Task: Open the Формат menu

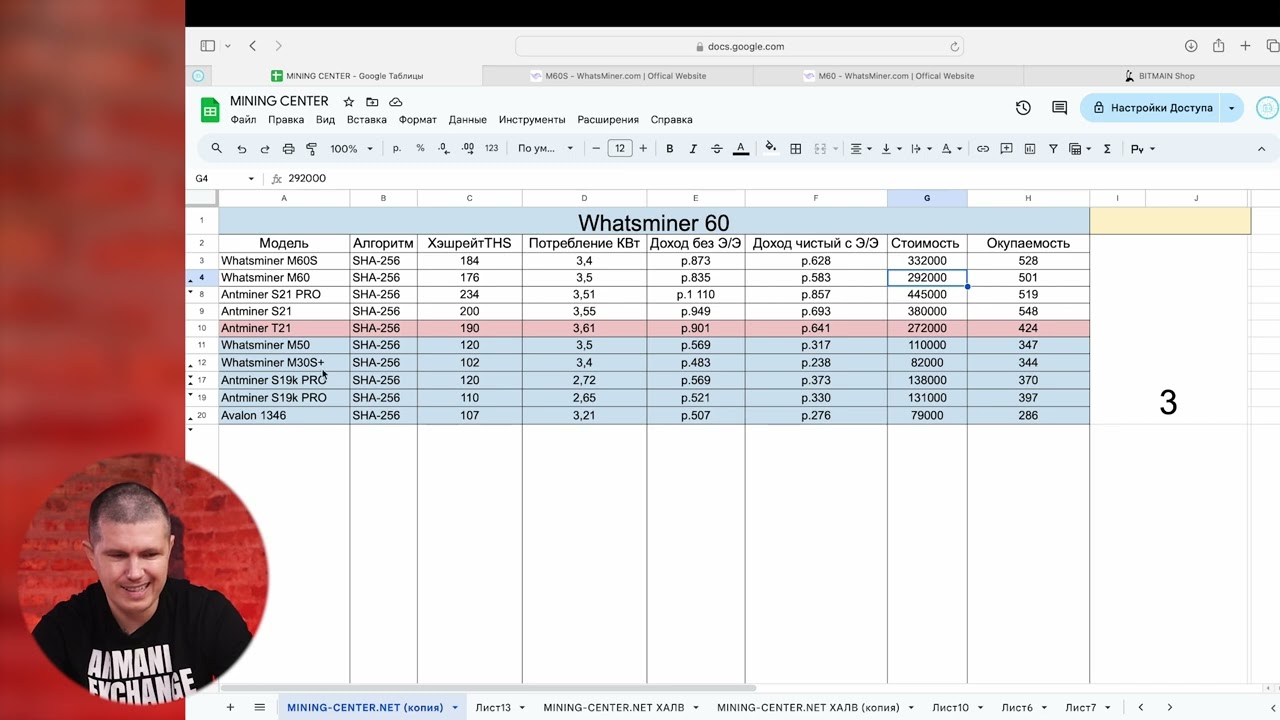Action: (x=418, y=120)
